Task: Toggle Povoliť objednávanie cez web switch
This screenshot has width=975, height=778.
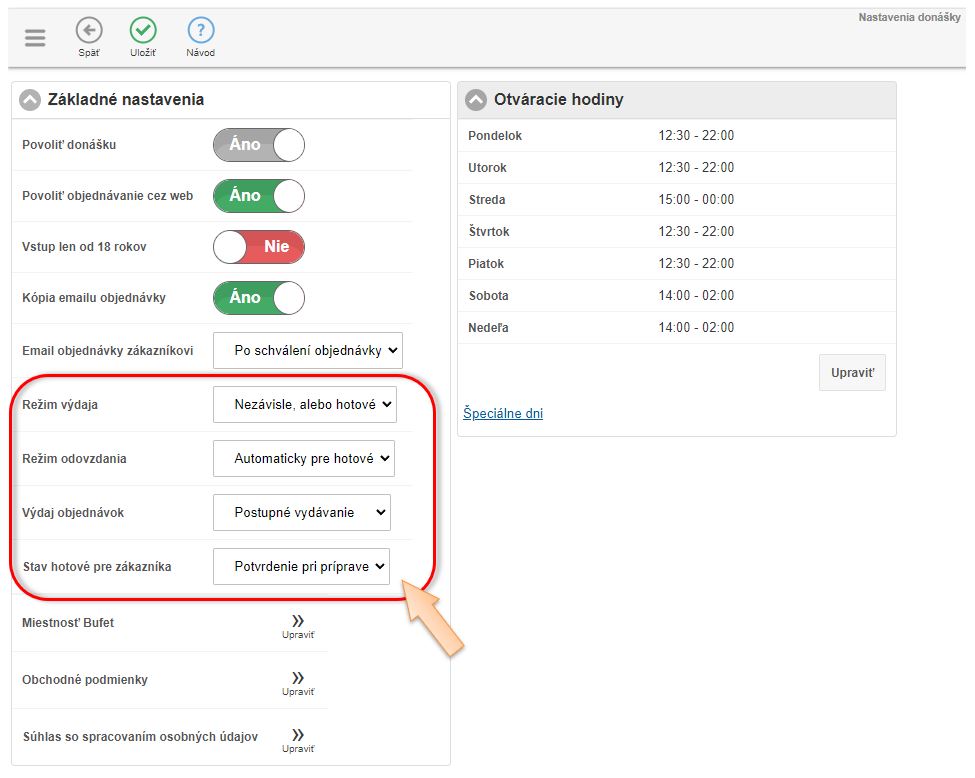Action: tap(259, 196)
